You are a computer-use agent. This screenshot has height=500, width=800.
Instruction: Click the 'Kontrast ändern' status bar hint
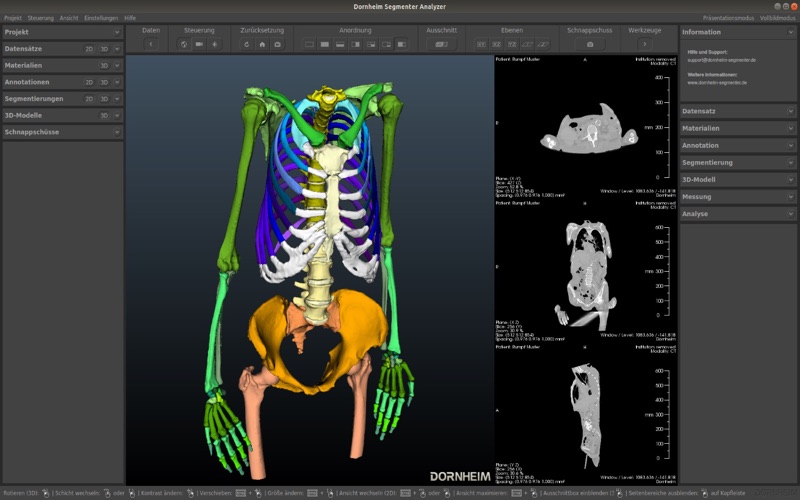pyautogui.click(x=161, y=493)
